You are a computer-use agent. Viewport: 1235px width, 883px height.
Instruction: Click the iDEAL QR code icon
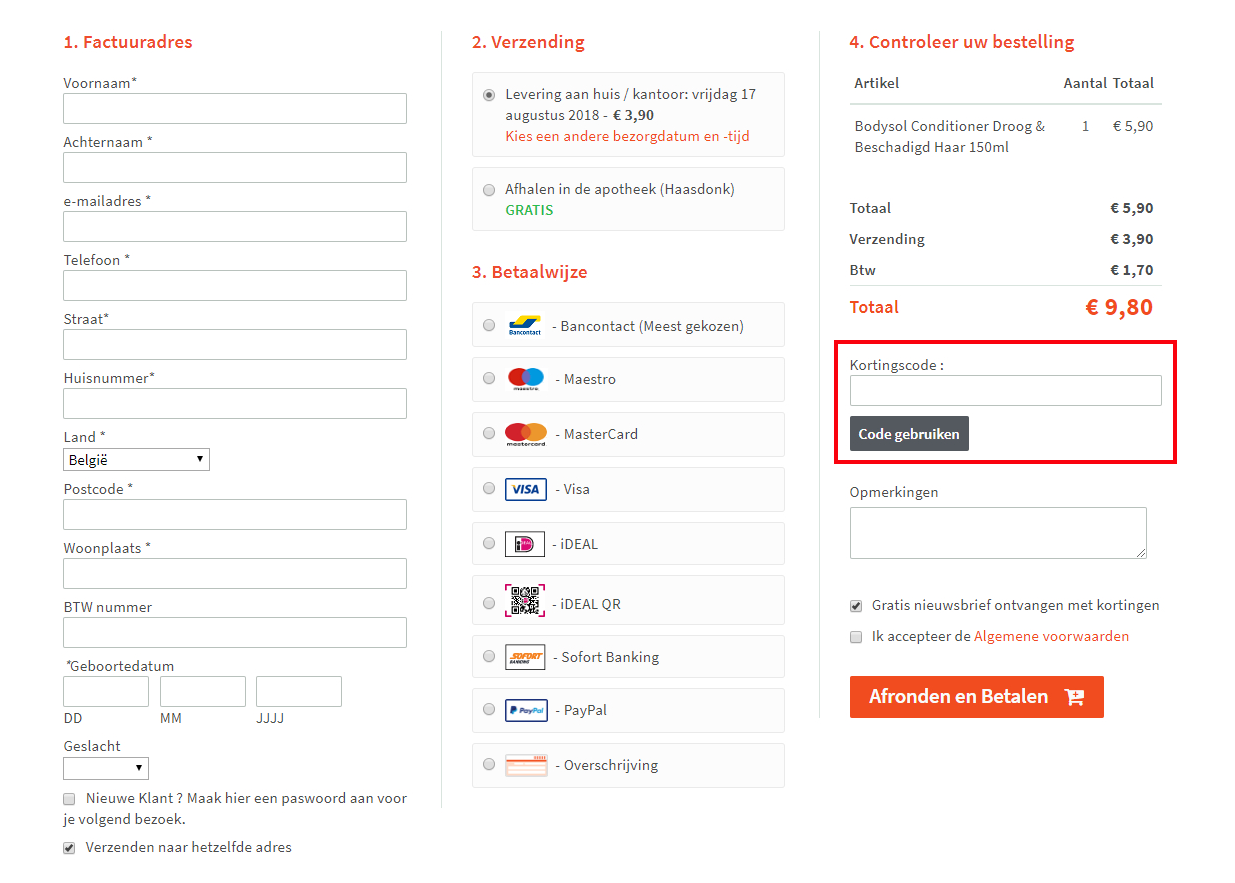pyautogui.click(x=525, y=602)
